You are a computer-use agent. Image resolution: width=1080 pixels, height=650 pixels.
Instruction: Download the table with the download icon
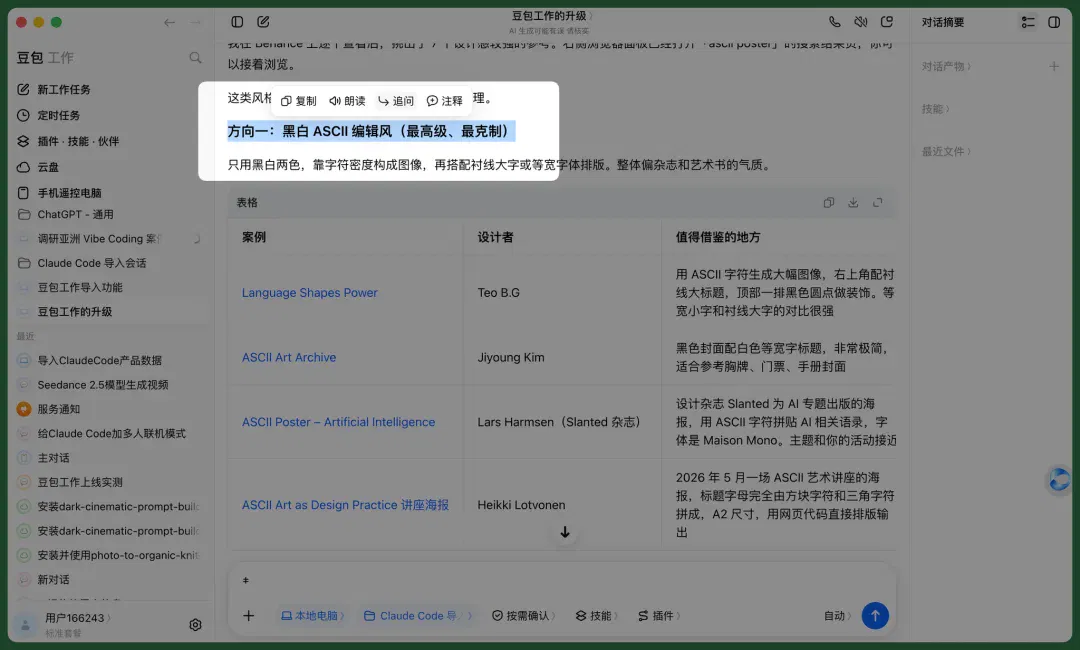[853, 202]
